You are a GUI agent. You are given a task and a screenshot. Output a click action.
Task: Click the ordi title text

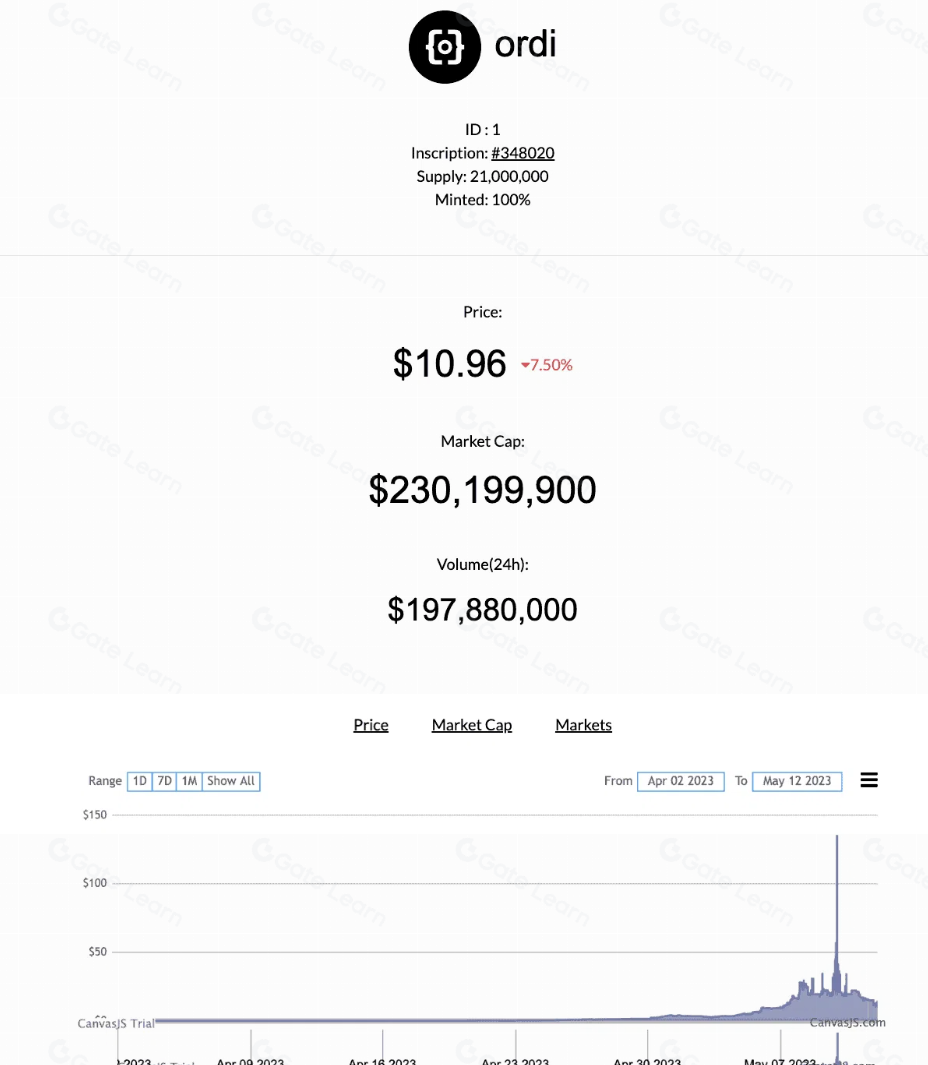(x=525, y=45)
